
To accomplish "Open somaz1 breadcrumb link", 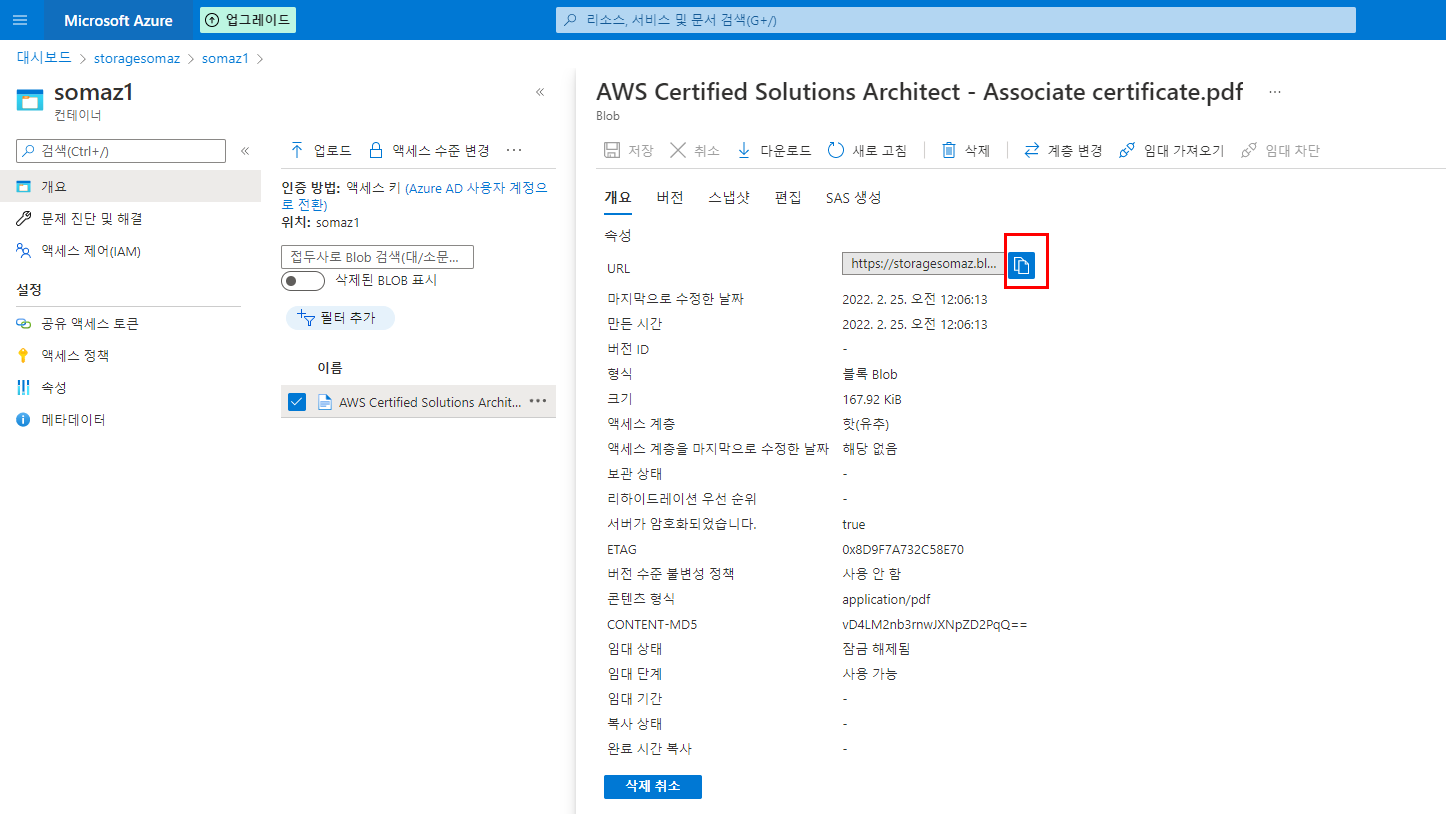I will coord(225,58).
